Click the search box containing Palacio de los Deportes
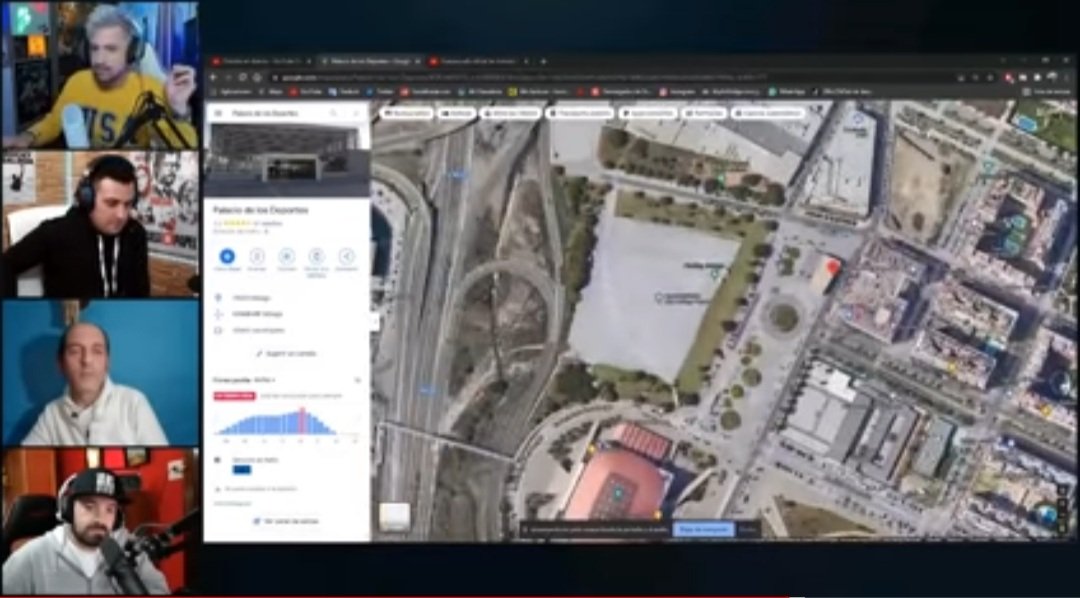Viewport: 1080px width, 598px height. pos(276,113)
